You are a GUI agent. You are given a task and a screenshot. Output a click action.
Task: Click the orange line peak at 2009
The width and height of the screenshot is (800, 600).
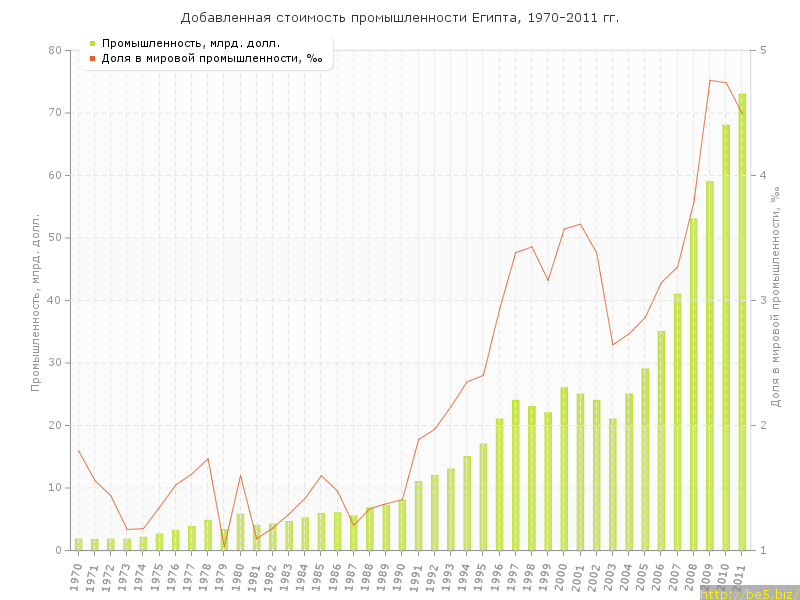(710, 80)
